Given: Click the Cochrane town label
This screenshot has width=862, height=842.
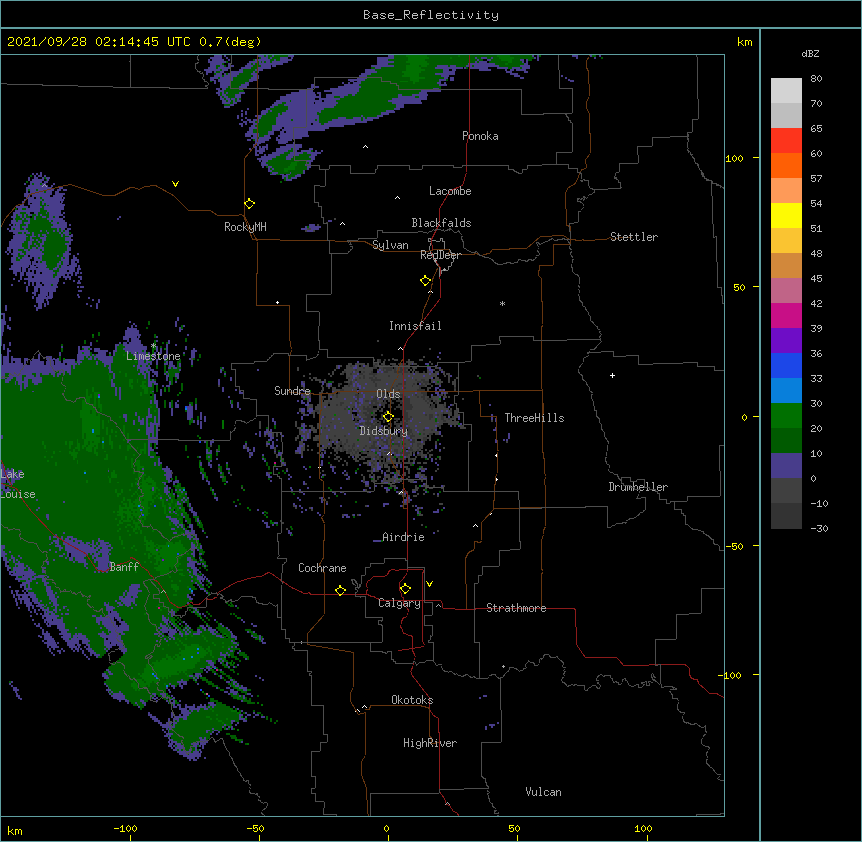Looking at the screenshot, I should click(322, 568).
